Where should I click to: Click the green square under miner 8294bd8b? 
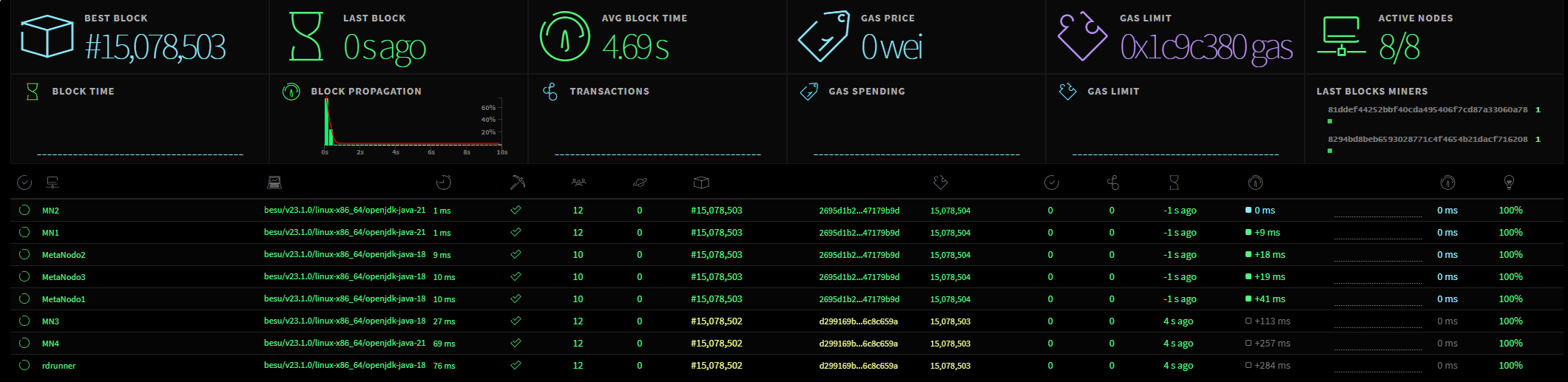pyautogui.click(x=1330, y=151)
